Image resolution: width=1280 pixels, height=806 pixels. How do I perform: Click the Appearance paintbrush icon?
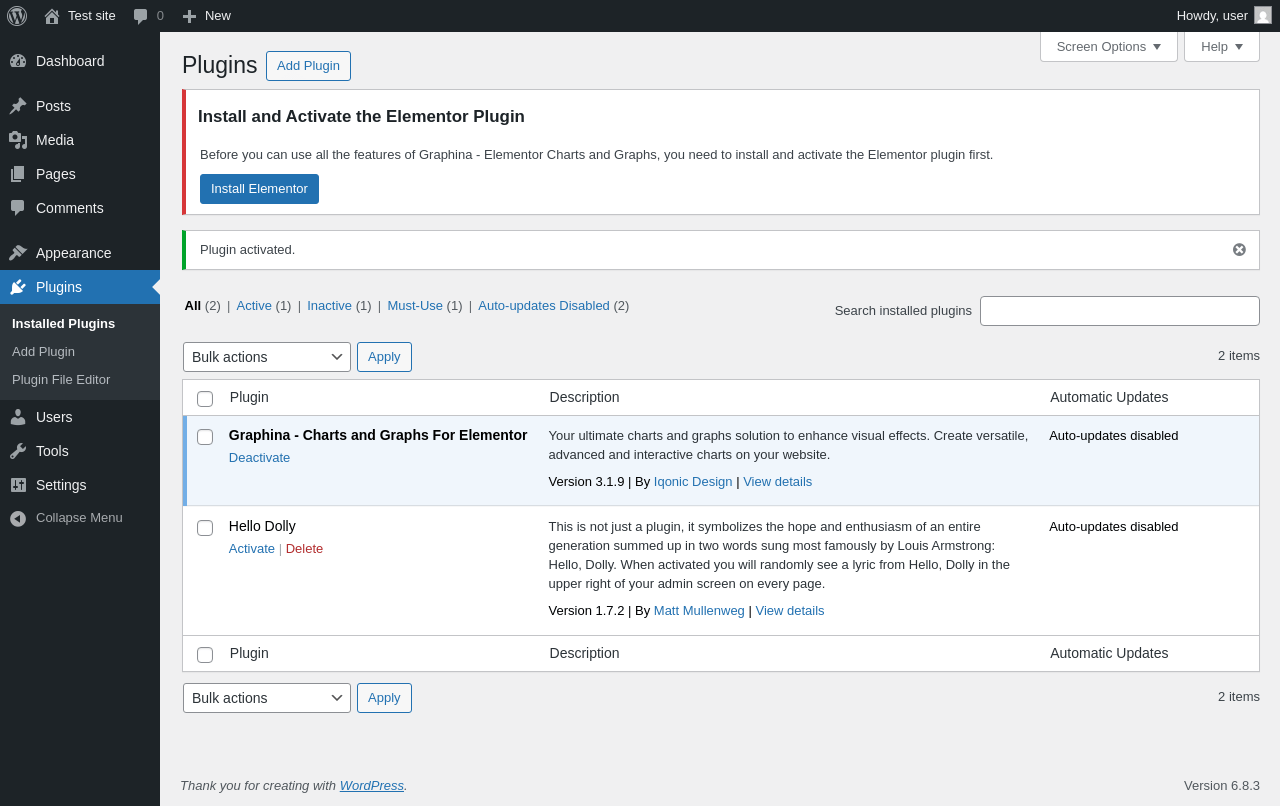click(18, 253)
